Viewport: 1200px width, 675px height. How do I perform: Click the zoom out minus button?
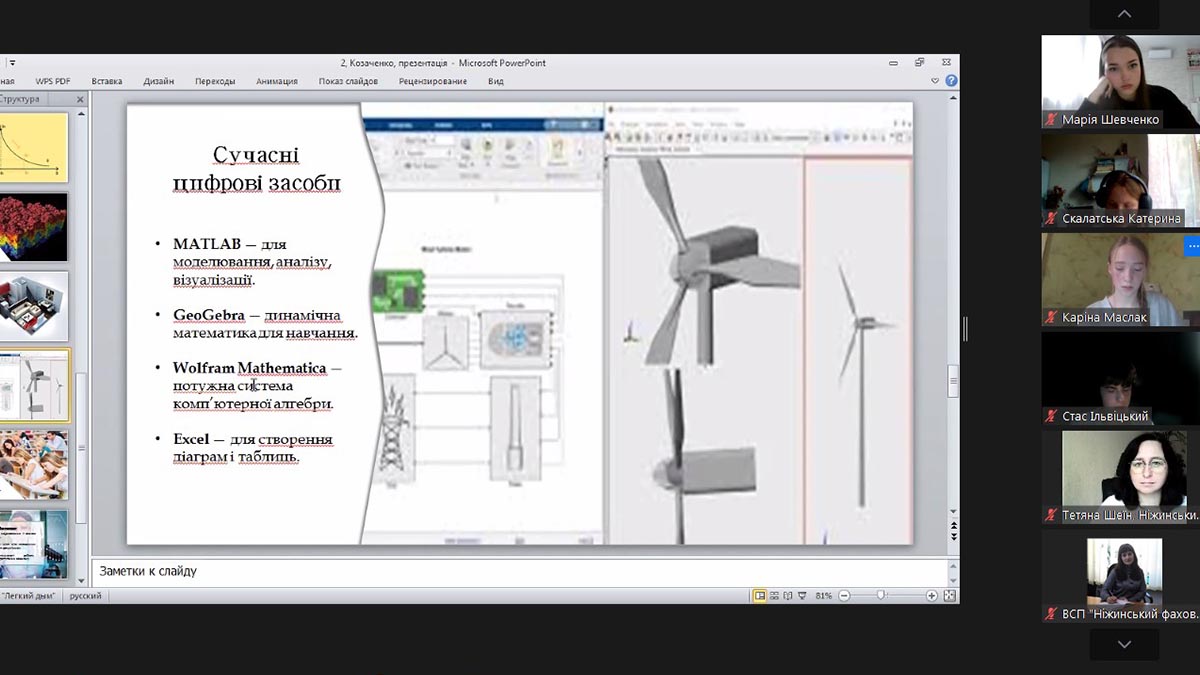(844, 596)
